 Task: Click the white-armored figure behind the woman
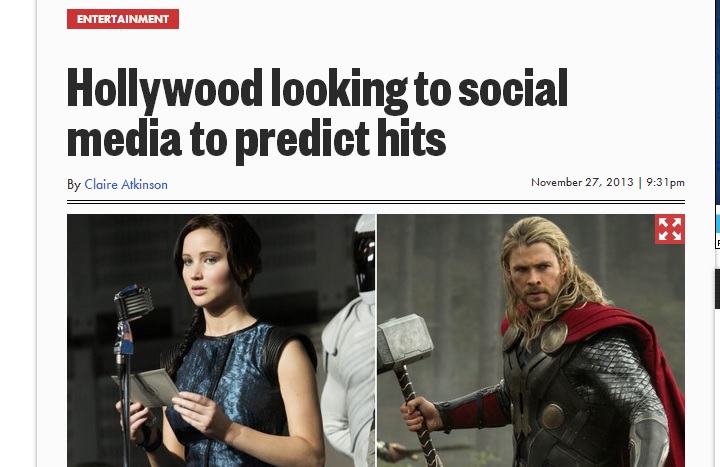(x=351, y=340)
